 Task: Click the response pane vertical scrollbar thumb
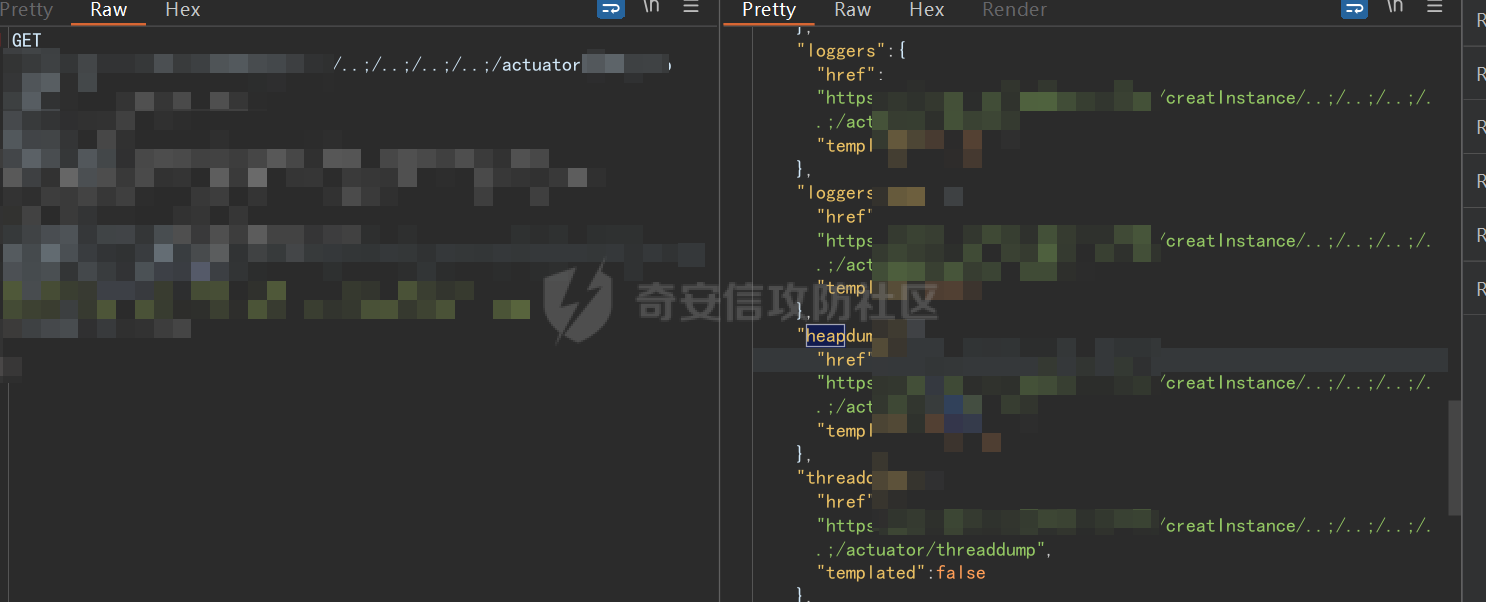coord(1454,457)
